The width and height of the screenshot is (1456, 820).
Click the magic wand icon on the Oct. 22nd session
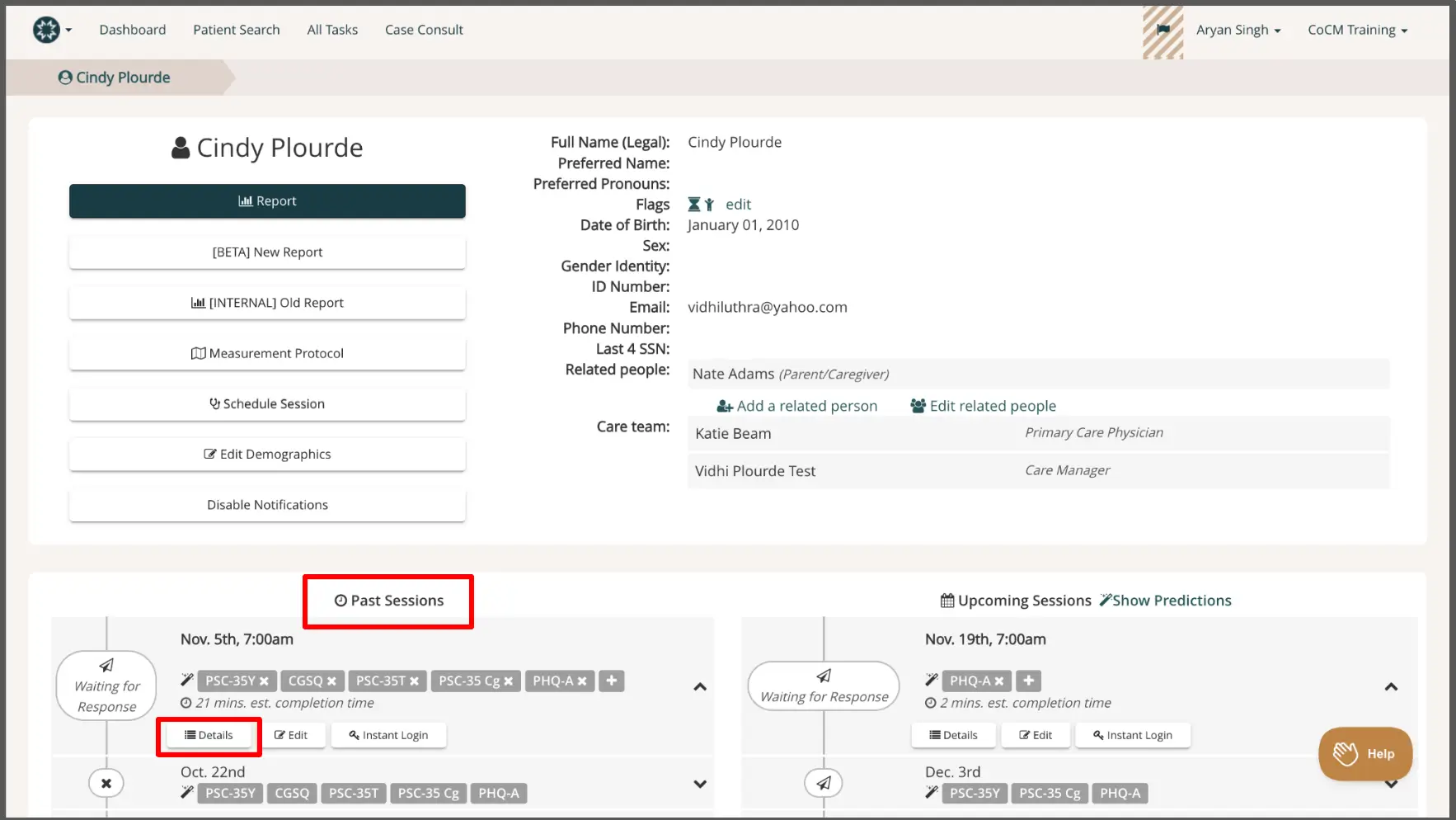(186, 793)
